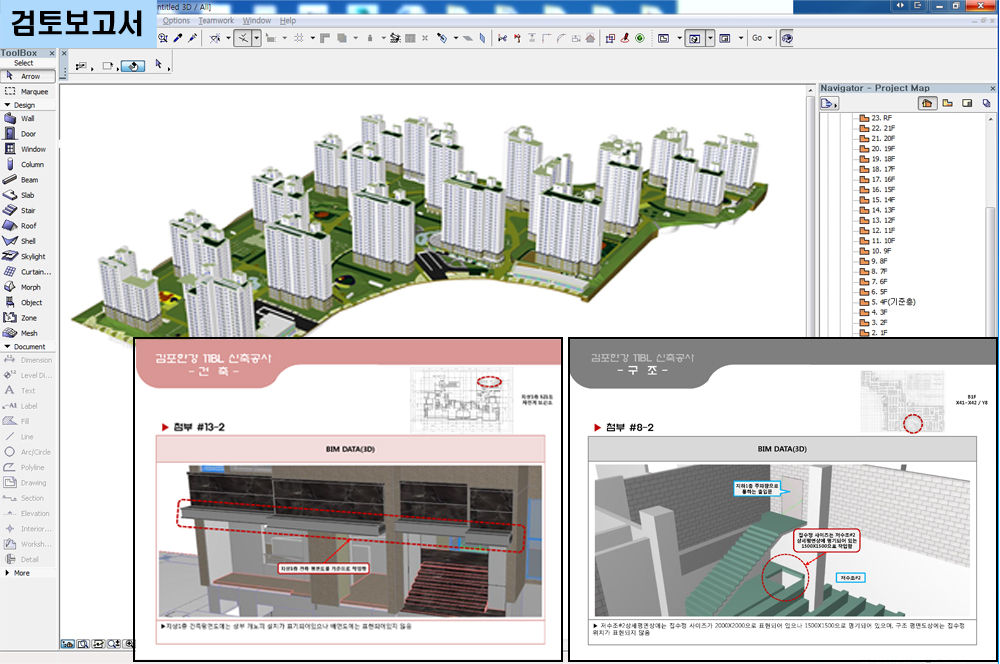
Task: Pick the Drawing tool
Action: (28, 483)
